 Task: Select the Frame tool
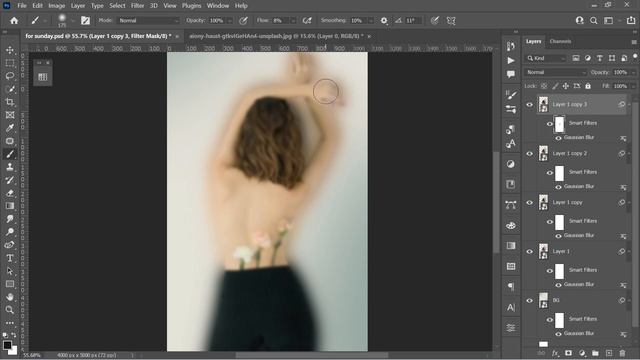[x=10, y=115]
